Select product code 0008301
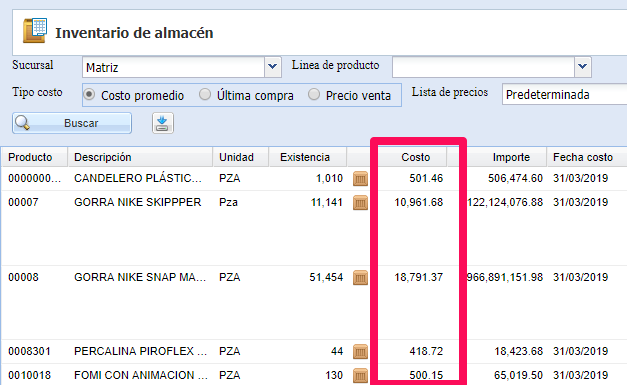The width and height of the screenshot is (627, 385). coord(29,351)
